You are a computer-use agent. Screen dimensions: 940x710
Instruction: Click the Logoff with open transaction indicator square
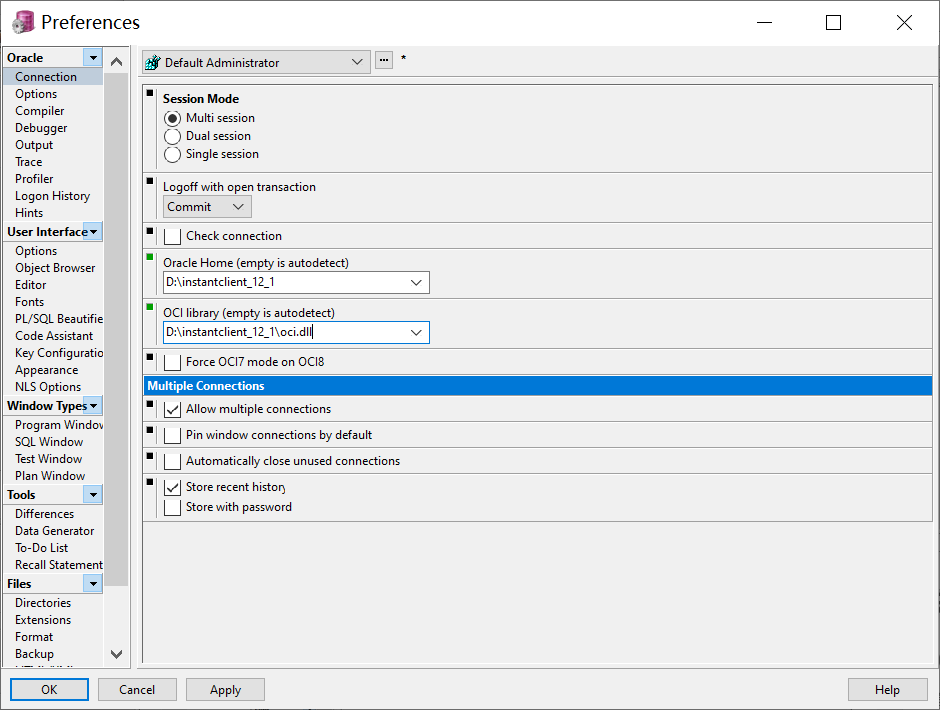coord(150,181)
